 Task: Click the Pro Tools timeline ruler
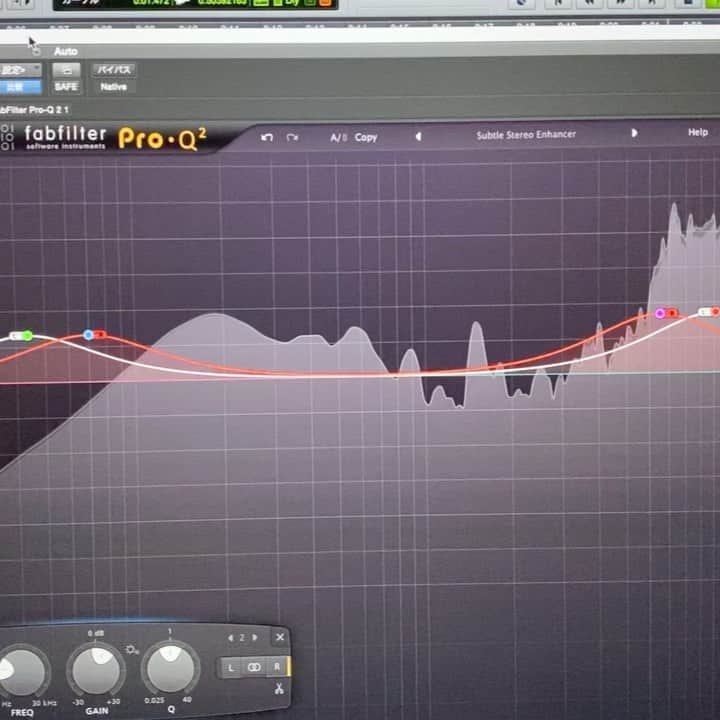point(360,27)
